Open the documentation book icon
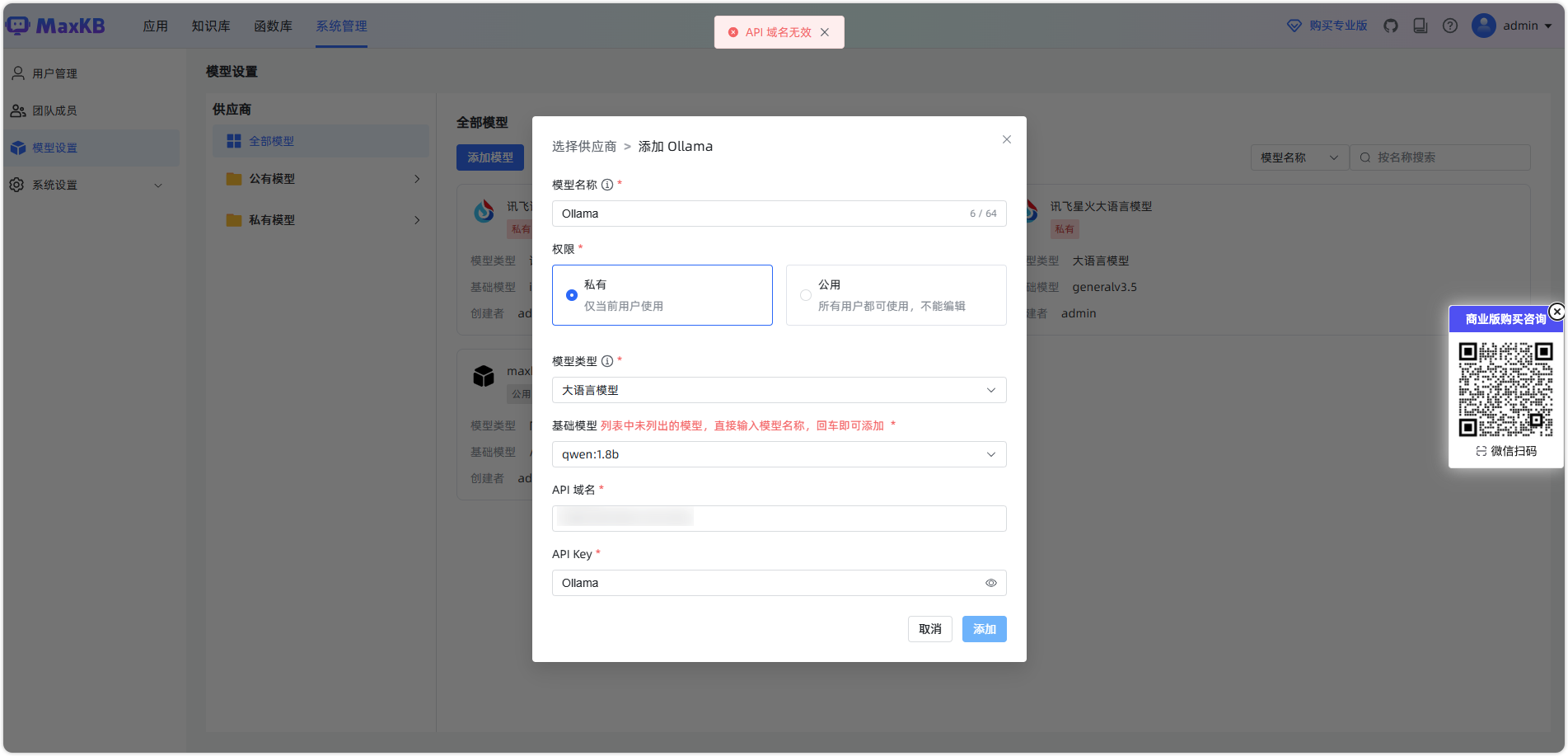Screen dimensions: 1568x756 click(x=1421, y=26)
